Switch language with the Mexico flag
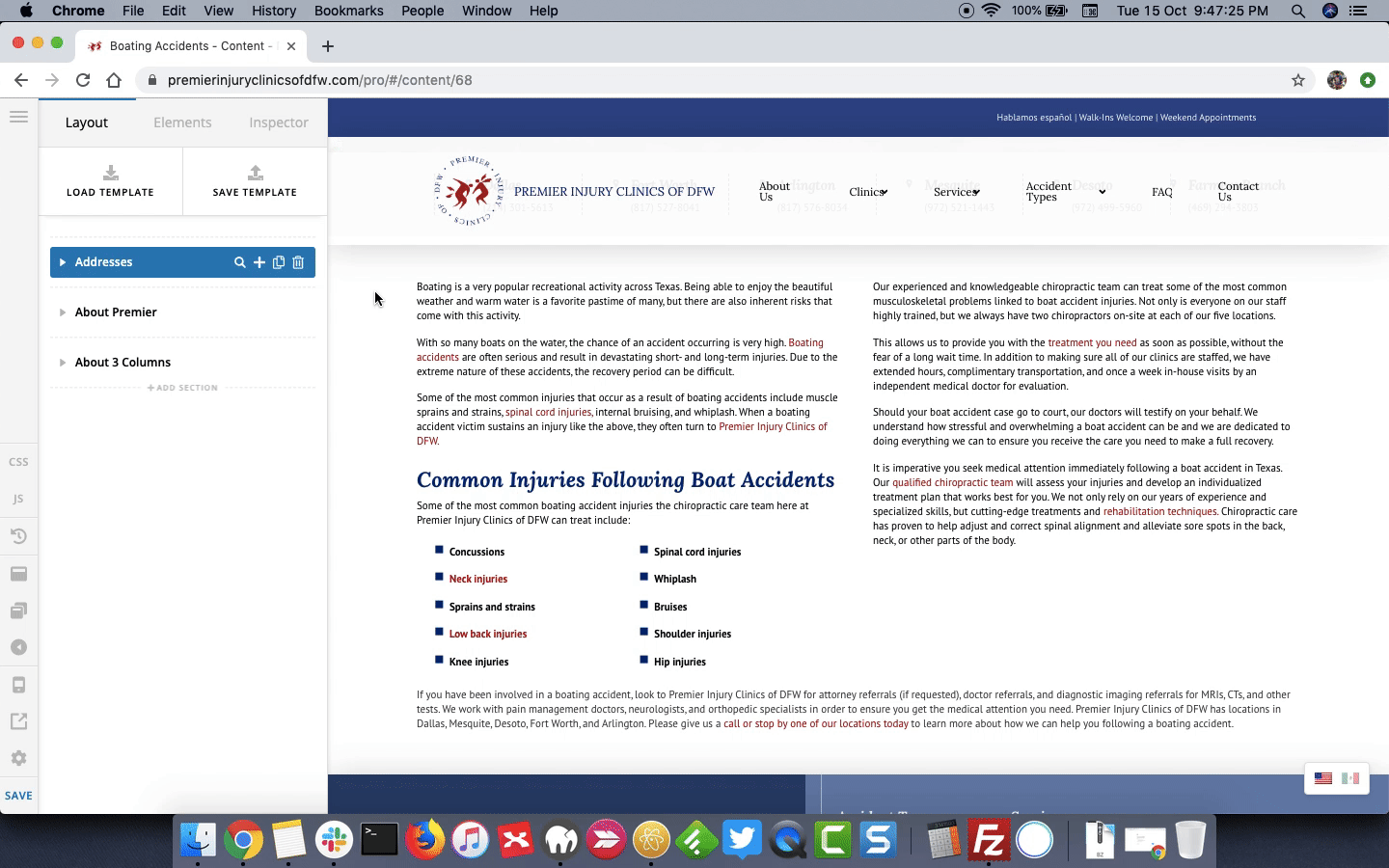1389x868 pixels. pyautogui.click(x=1350, y=778)
